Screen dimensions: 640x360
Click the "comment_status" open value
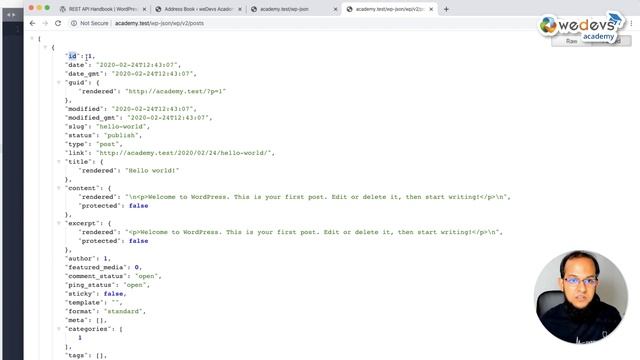pyautogui.click(x=147, y=276)
